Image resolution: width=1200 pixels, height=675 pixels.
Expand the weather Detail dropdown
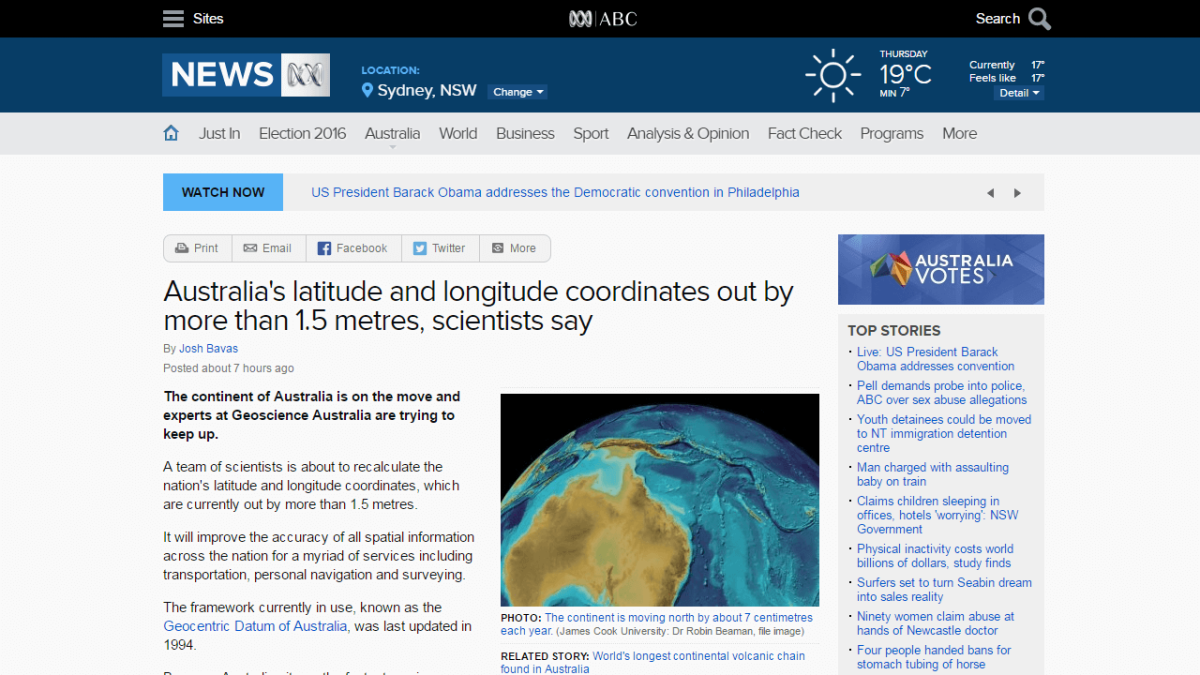tap(1018, 92)
